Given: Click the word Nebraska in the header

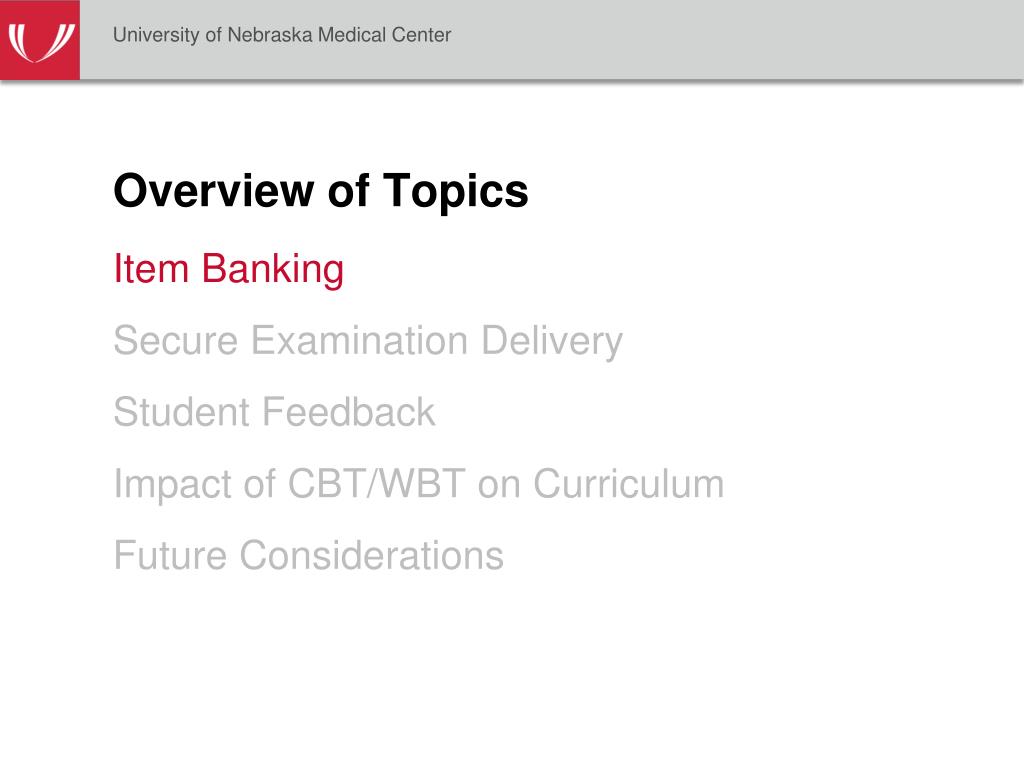Looking at the screenshot, I should pyautogui.click(x=270, y=35).
